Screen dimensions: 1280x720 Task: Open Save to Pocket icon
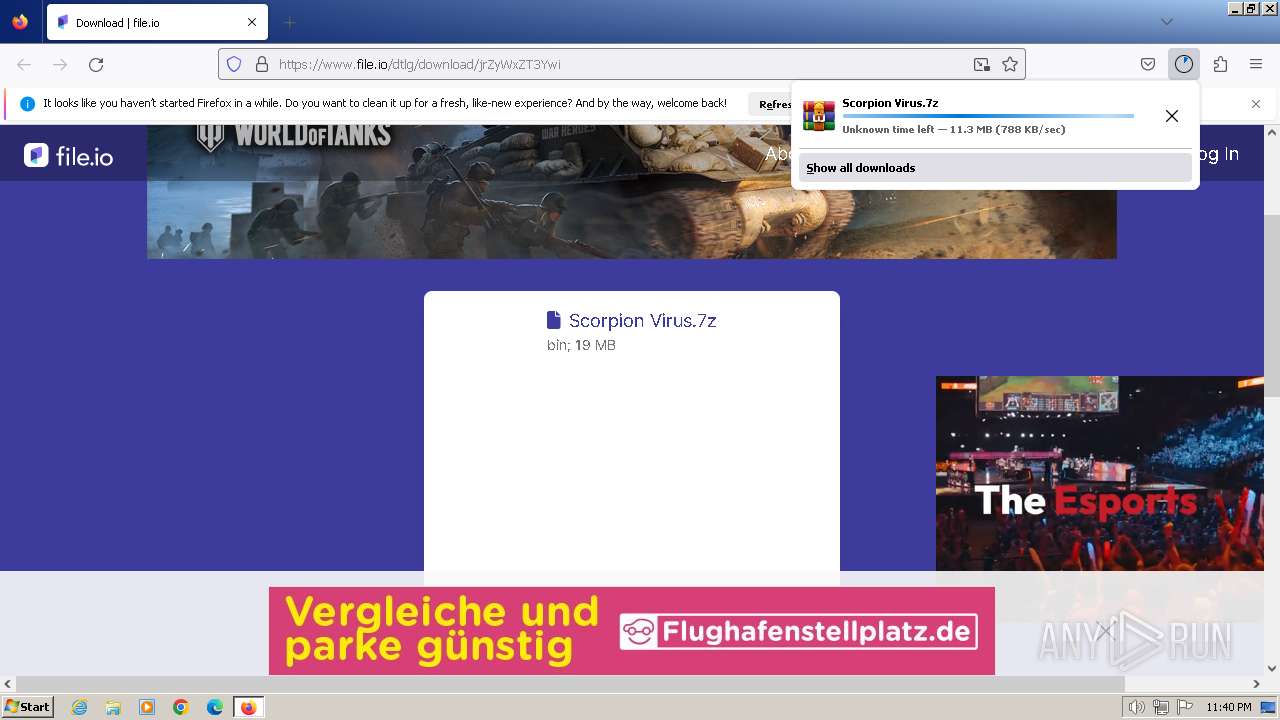pos(1148,64)
